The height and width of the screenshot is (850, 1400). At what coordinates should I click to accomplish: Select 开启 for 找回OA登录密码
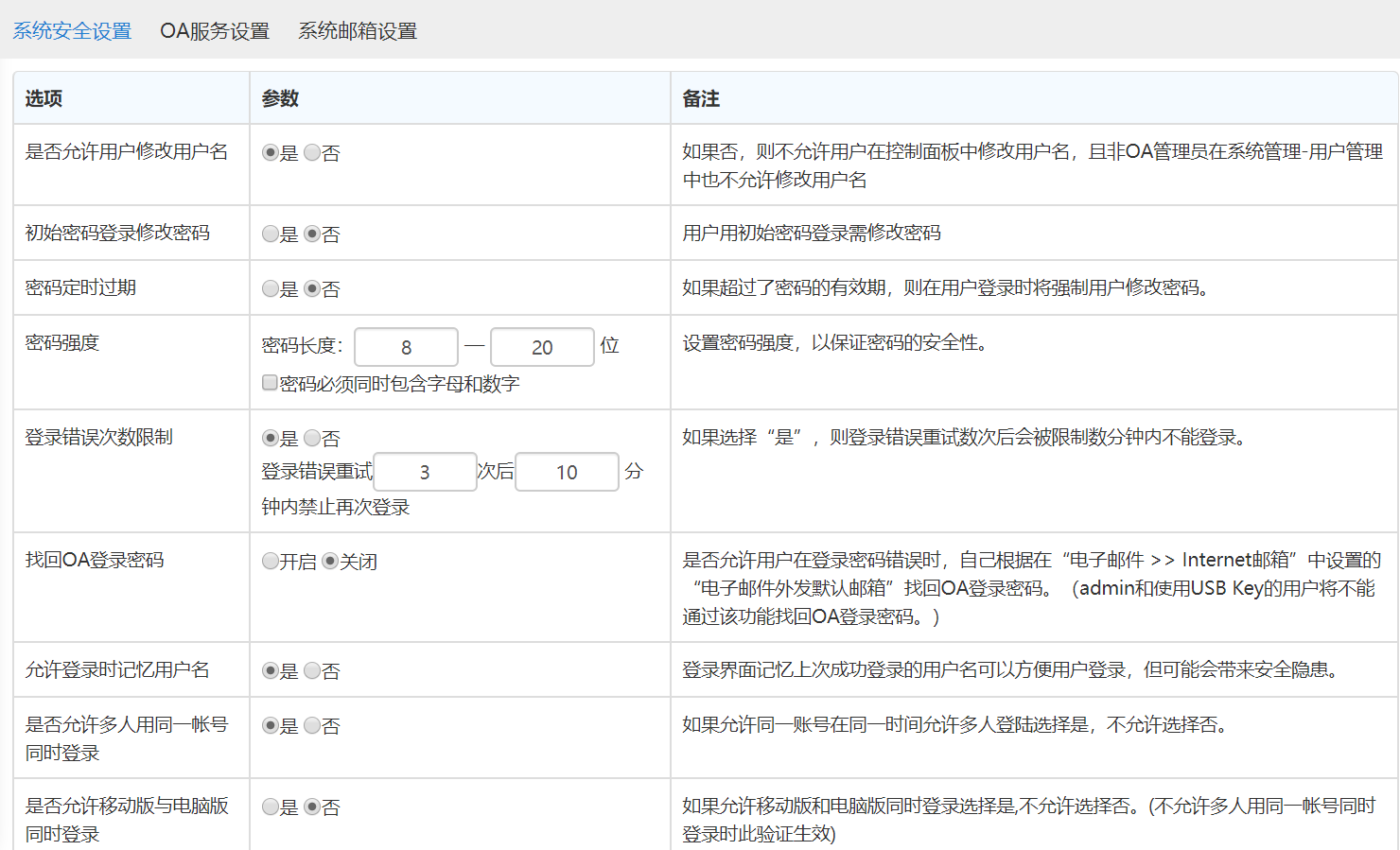pyautogui.click(x=271, y=562)
